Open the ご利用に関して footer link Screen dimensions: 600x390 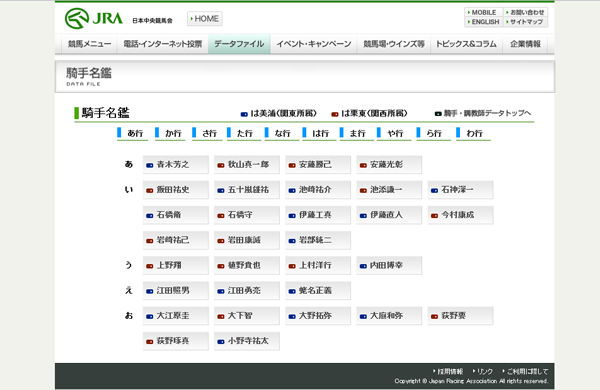[525, 371]
